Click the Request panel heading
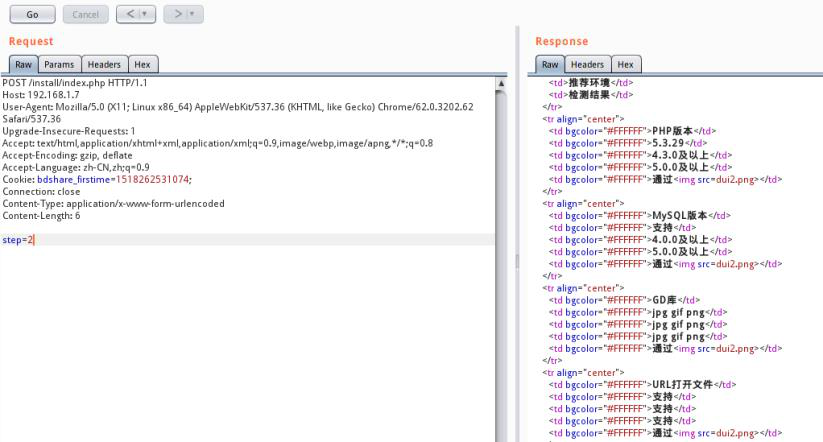The image size is (823, 442). coord(31,41)
